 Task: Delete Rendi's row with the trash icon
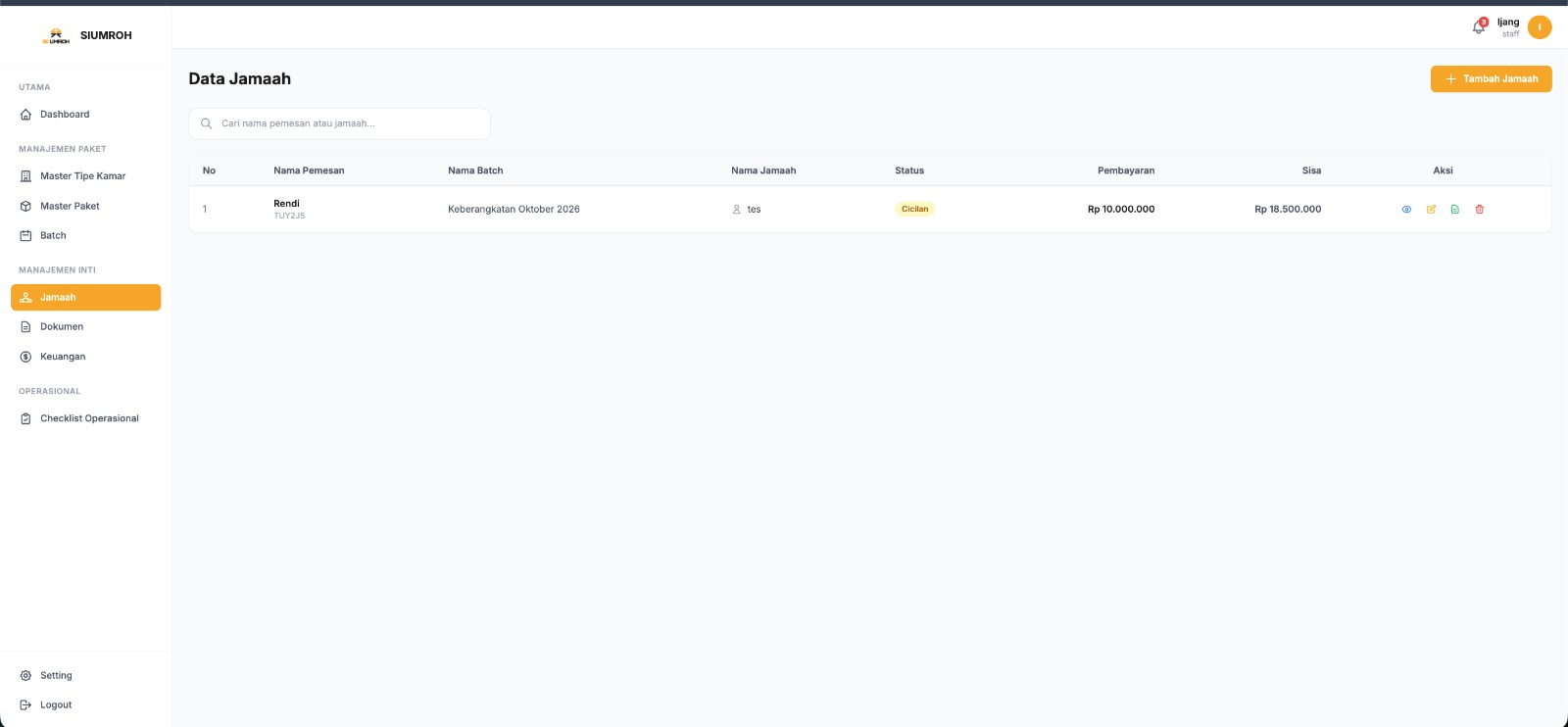pyautogui.click(x=1480, y=209)
